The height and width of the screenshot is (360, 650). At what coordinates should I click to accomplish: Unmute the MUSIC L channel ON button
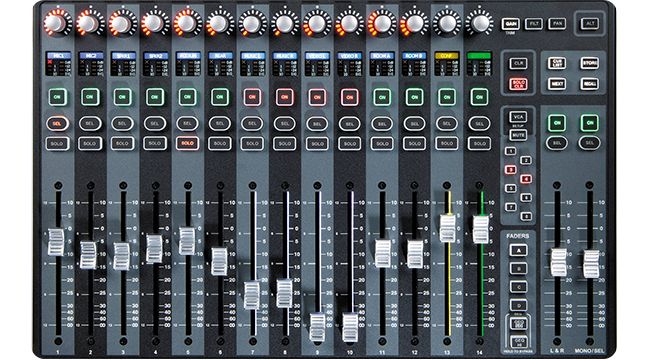tap(252, 97)
